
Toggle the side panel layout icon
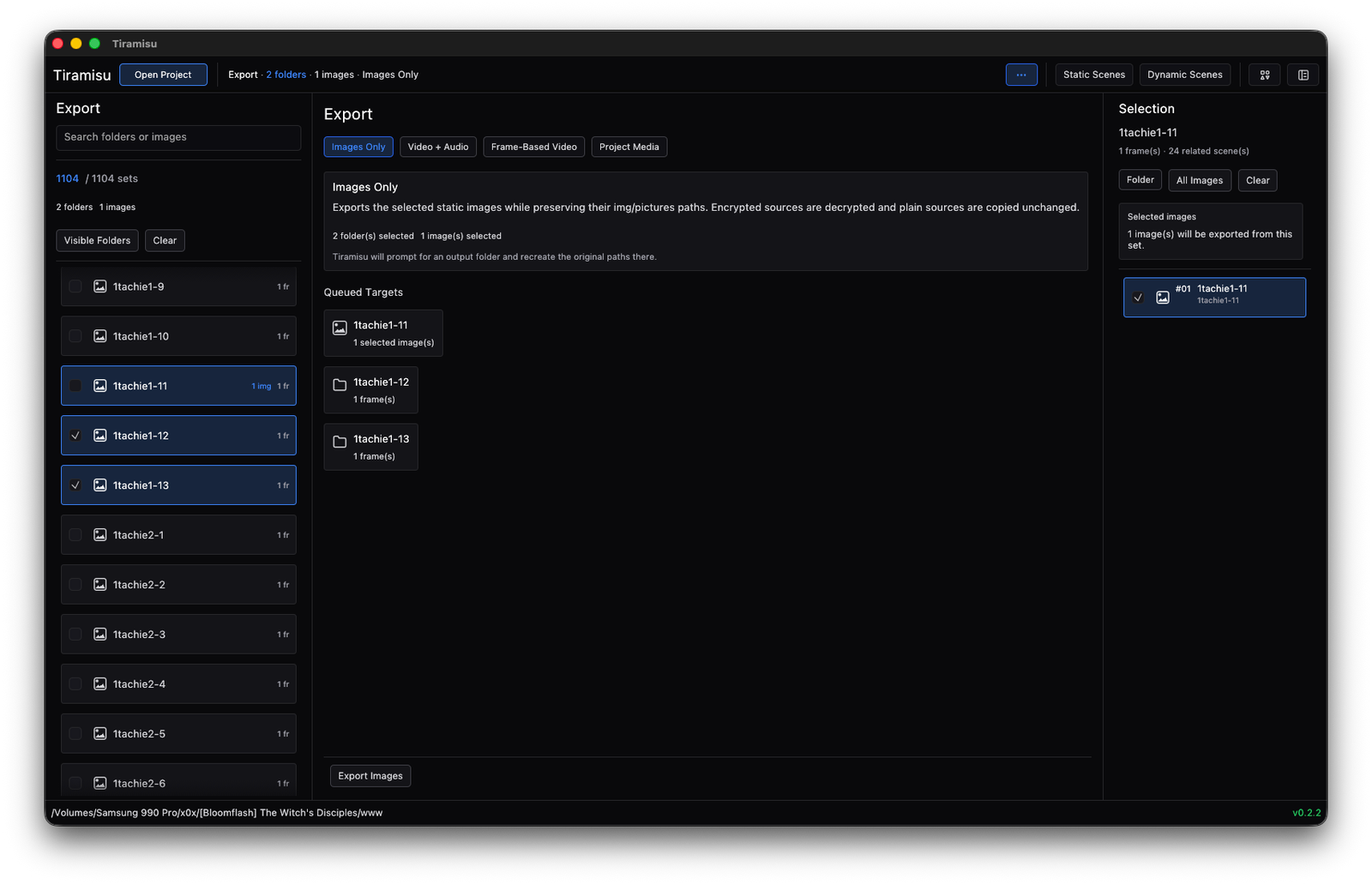1303,75
